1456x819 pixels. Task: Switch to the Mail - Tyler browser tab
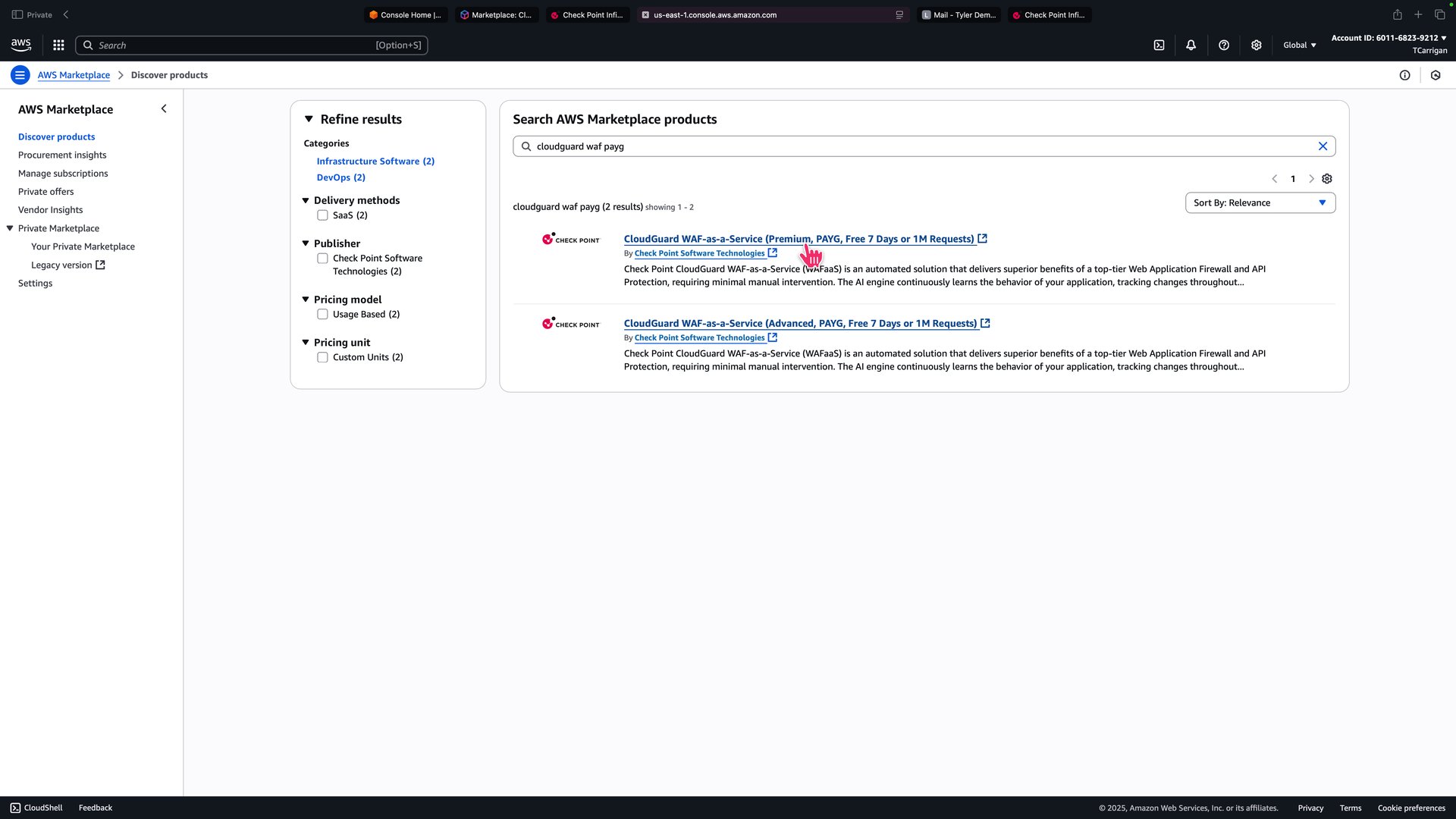[959, 15]
